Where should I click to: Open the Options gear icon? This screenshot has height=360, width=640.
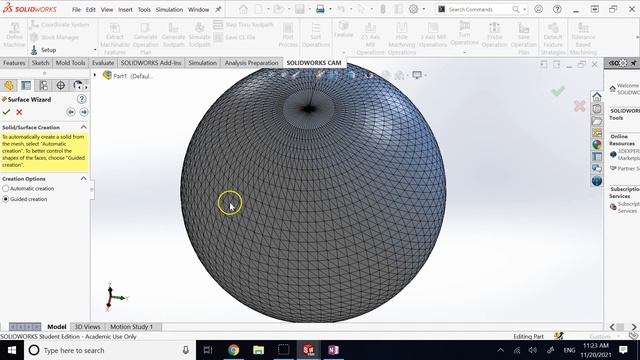pyautogui.click(x=413, y=9)
